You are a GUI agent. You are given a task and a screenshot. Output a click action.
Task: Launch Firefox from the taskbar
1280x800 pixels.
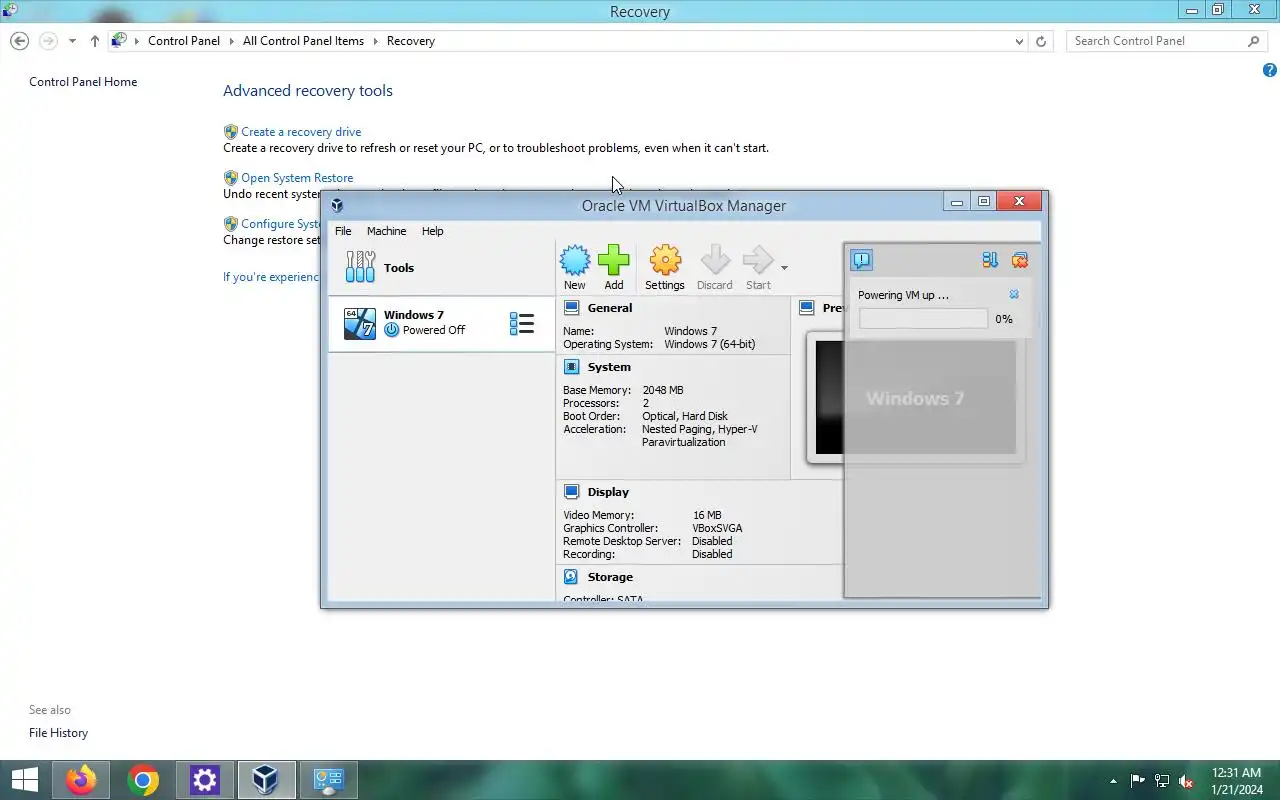[81, 780]
